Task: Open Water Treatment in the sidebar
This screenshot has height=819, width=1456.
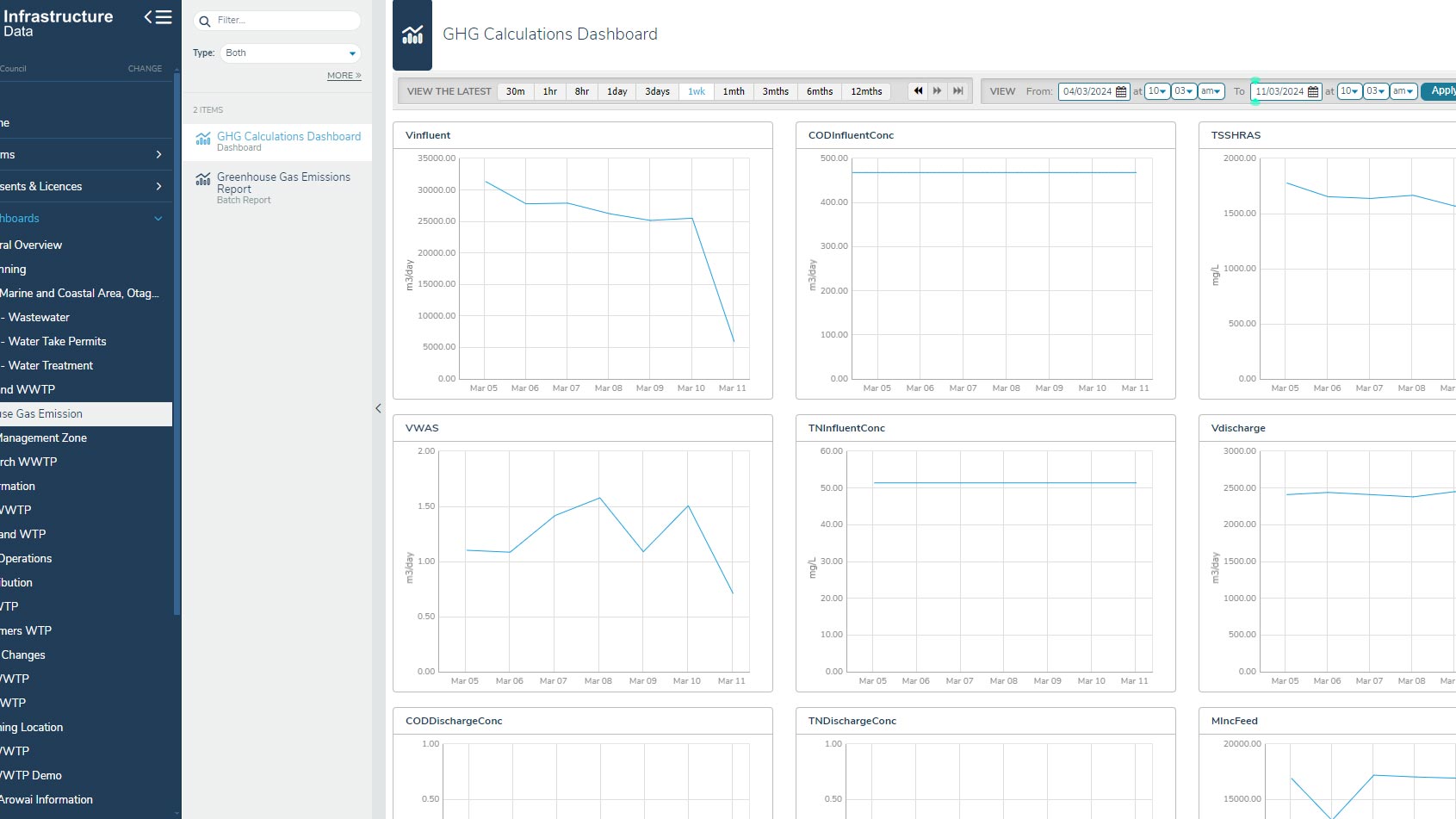Action: coord(50,365)
